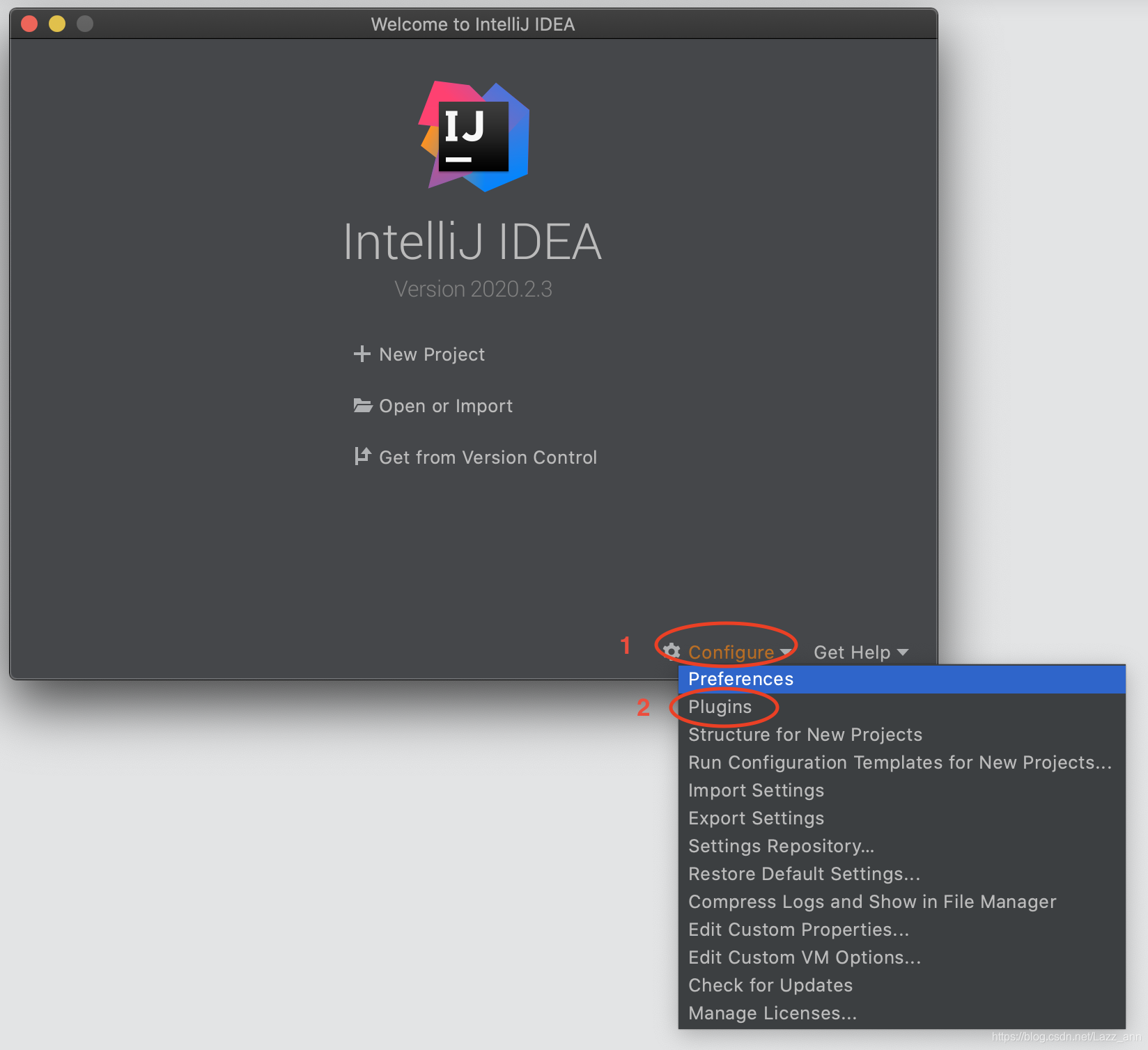Click the IntelliJ IDEA logo
Screen dimensions: 1148x1050
click(474, 136)
